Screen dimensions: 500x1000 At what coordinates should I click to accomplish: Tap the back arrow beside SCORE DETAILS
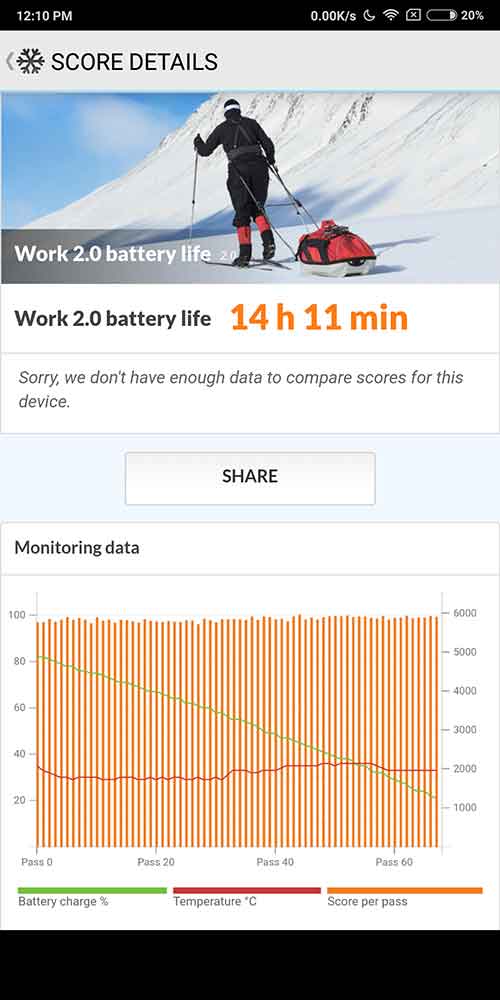click(x=9, y=62)
